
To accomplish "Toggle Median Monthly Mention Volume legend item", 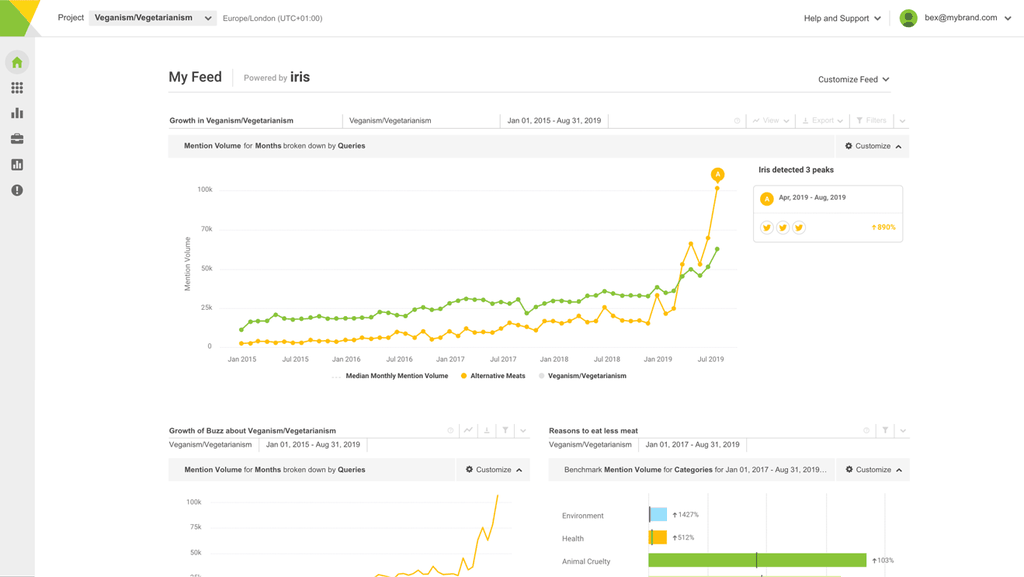I will [391, 376].
